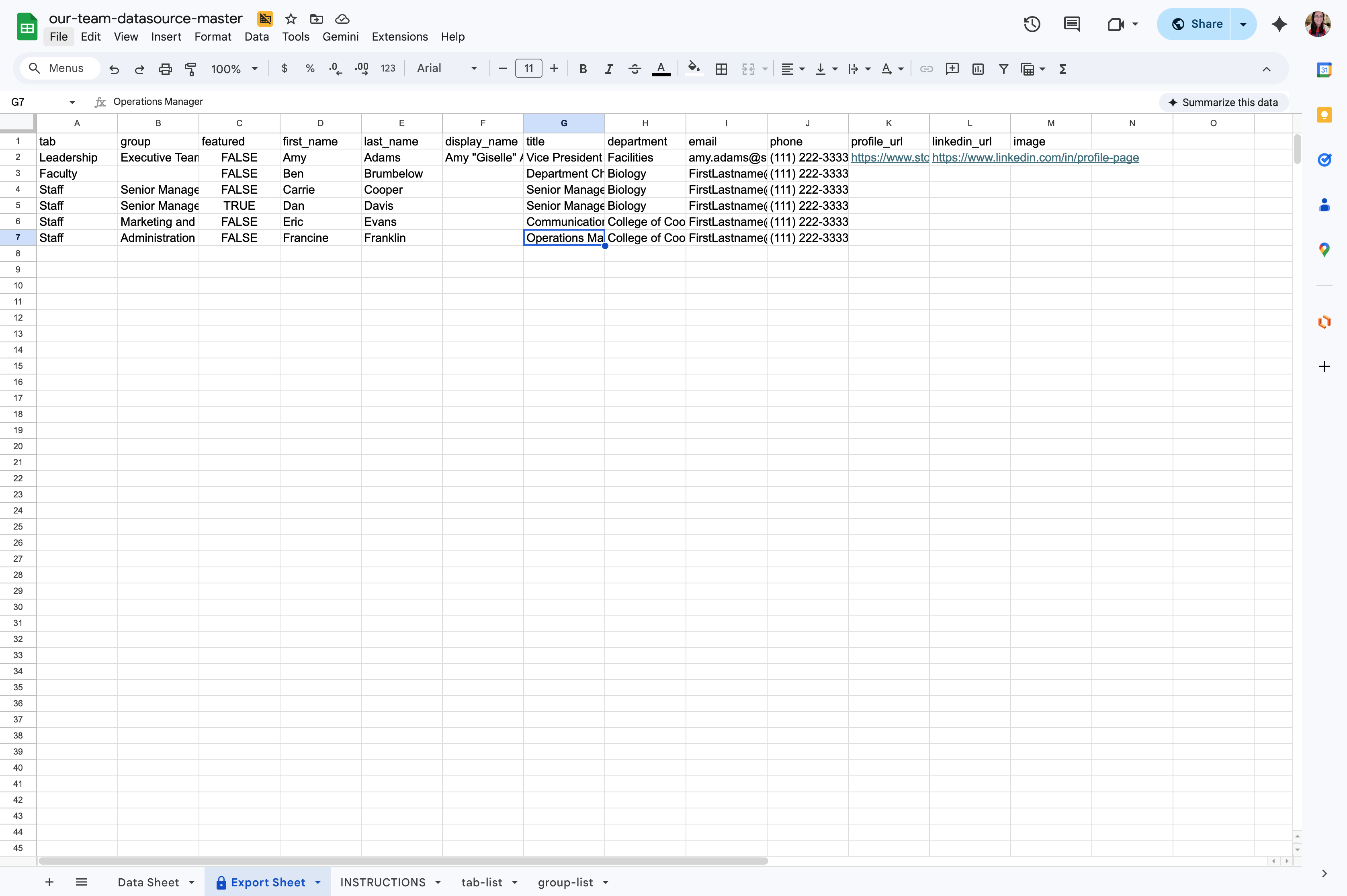Open the Functions sigma icon

coord(1063,69)
